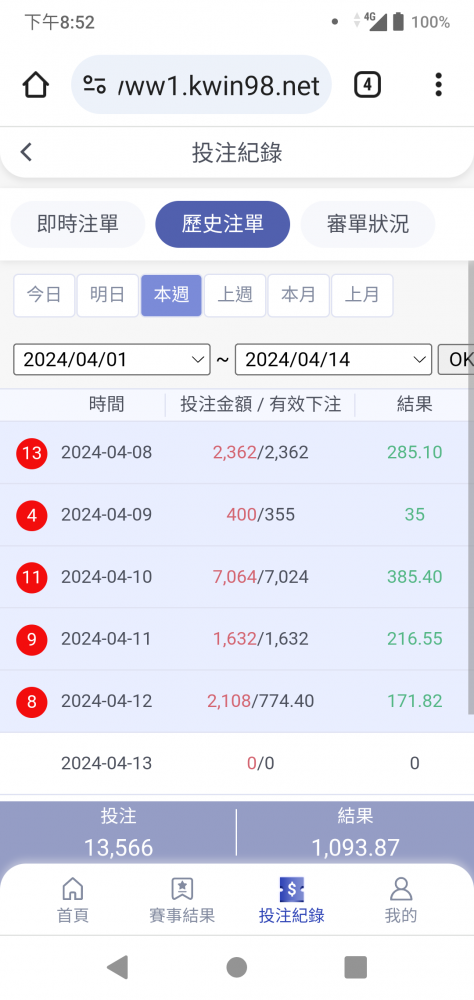Screen dimensions: 474x1000
Task: Select the 本月 date filter
Action: click(299, 295)
